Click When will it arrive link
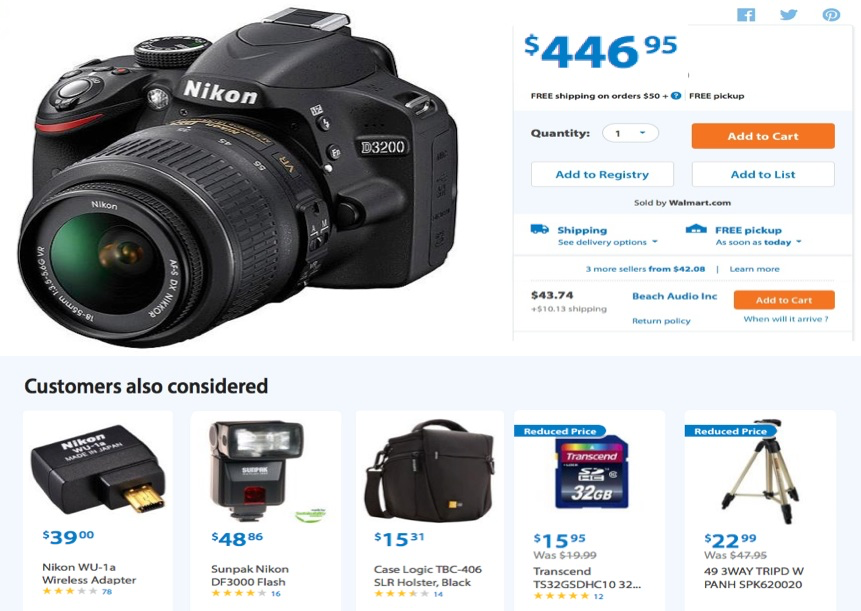 pos(786,319)
